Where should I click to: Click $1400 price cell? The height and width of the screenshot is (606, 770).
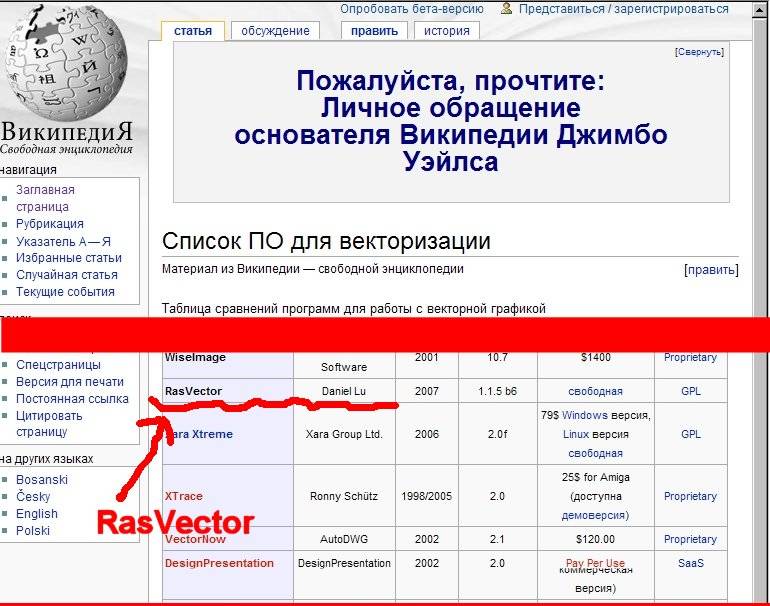(x=596, y=364)
